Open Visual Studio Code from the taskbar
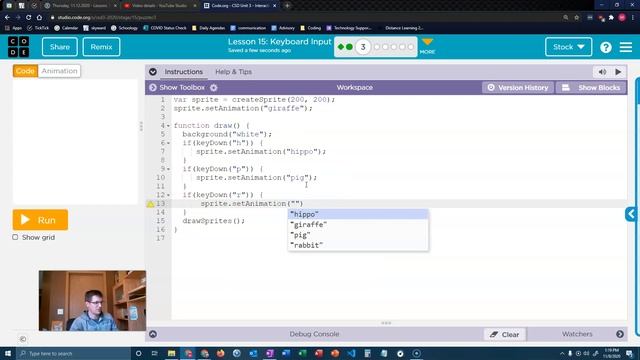 click(351, 353)
